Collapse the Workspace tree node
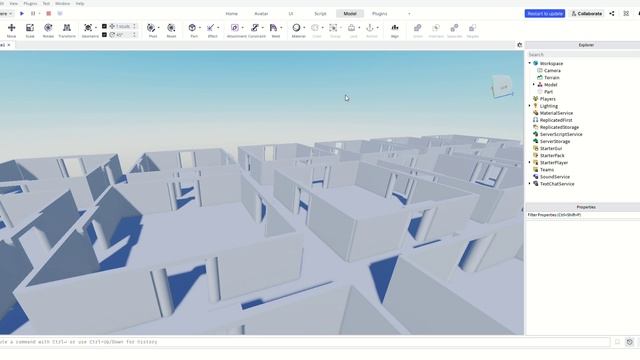Screen dimensions: 640x360 (530, 63)
